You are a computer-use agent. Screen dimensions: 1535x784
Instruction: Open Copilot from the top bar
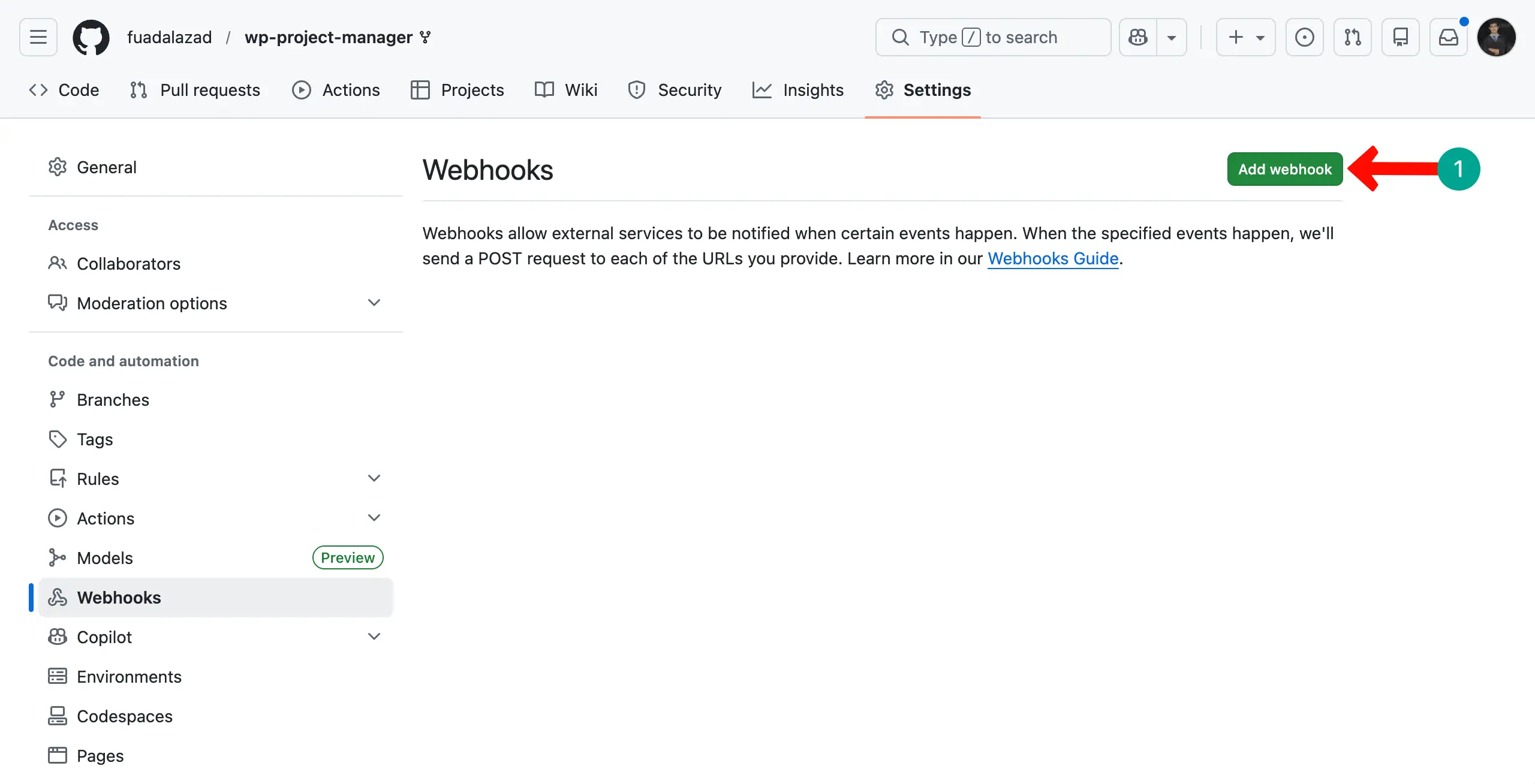pos(1137,37)
